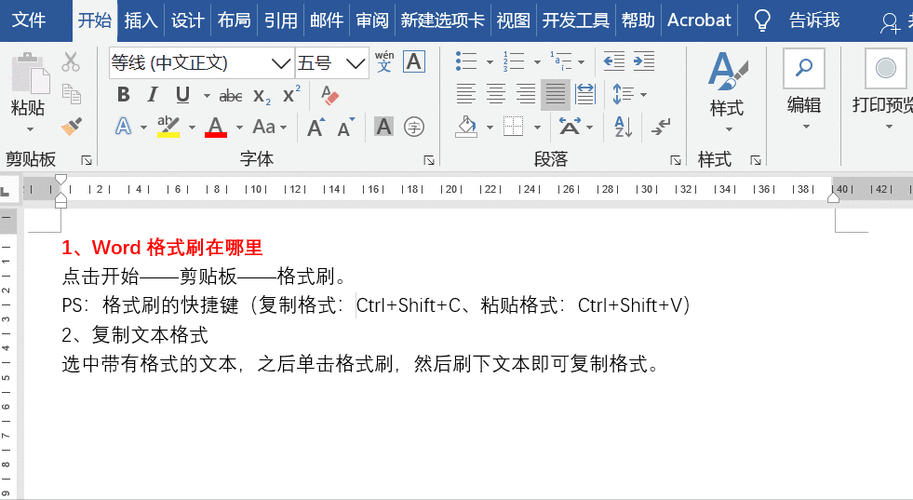Click the highlighted Justify alignment button

555,94
